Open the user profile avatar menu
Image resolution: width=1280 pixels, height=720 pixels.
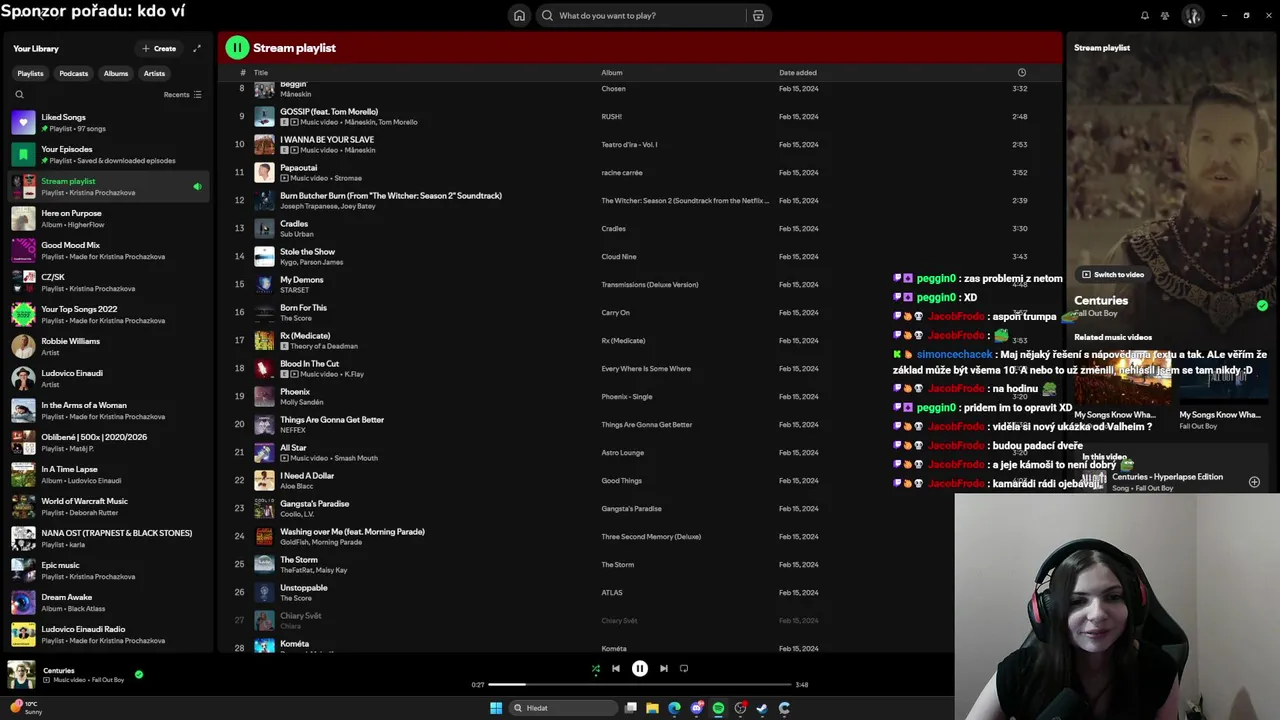point(1193,15)
